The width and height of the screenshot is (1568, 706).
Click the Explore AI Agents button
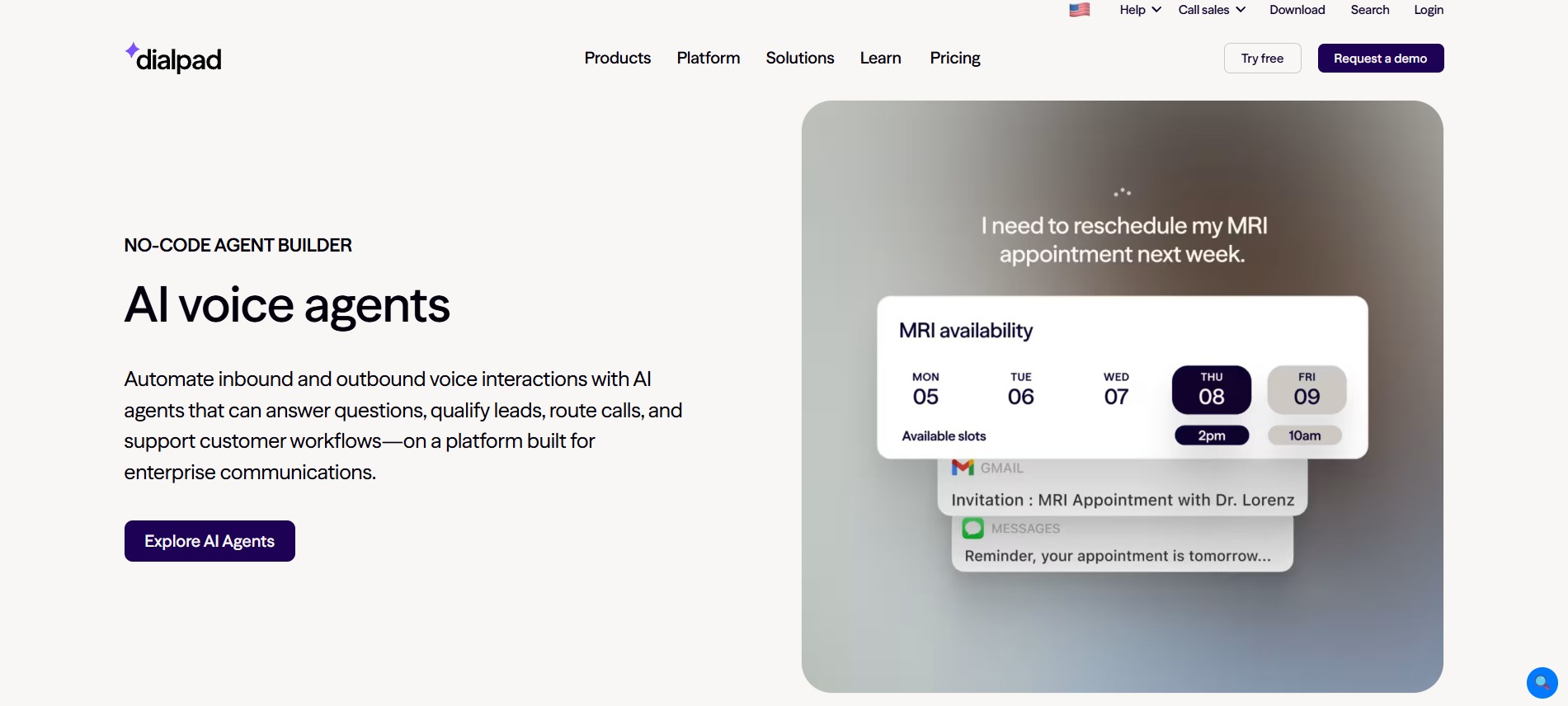(x=210, y=541)
